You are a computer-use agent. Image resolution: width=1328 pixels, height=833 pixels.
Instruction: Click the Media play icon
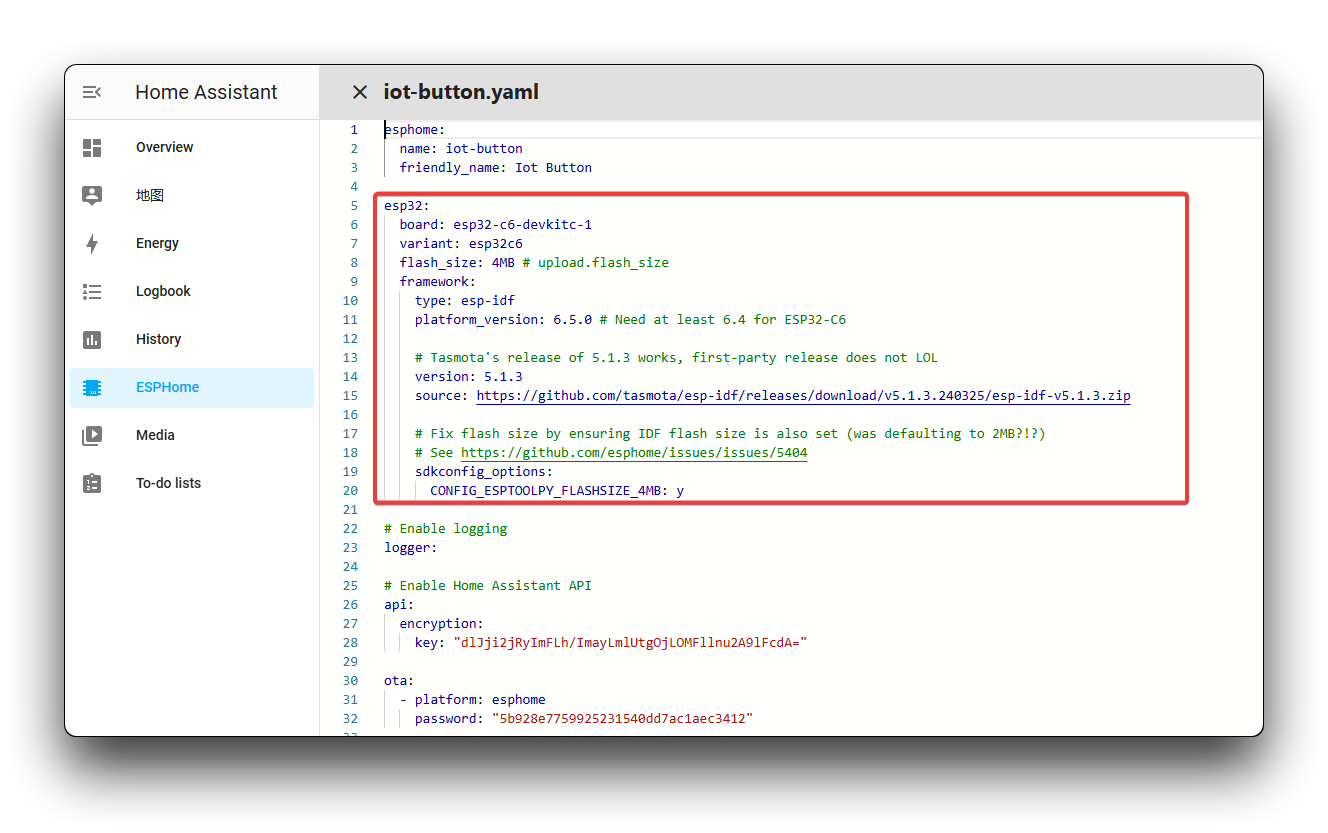click(x=92, y=435)
